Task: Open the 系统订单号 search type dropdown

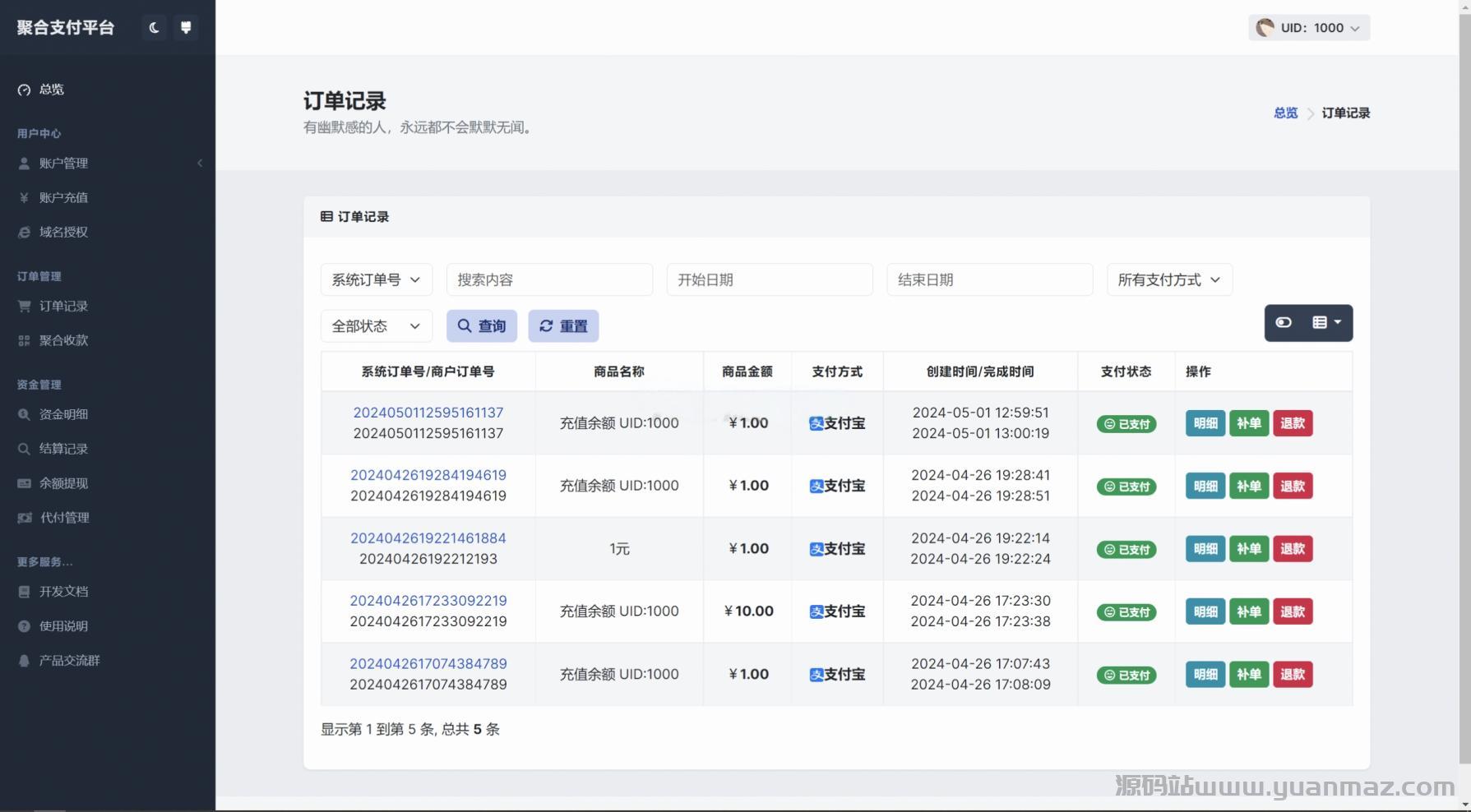Action: point(376,280)
